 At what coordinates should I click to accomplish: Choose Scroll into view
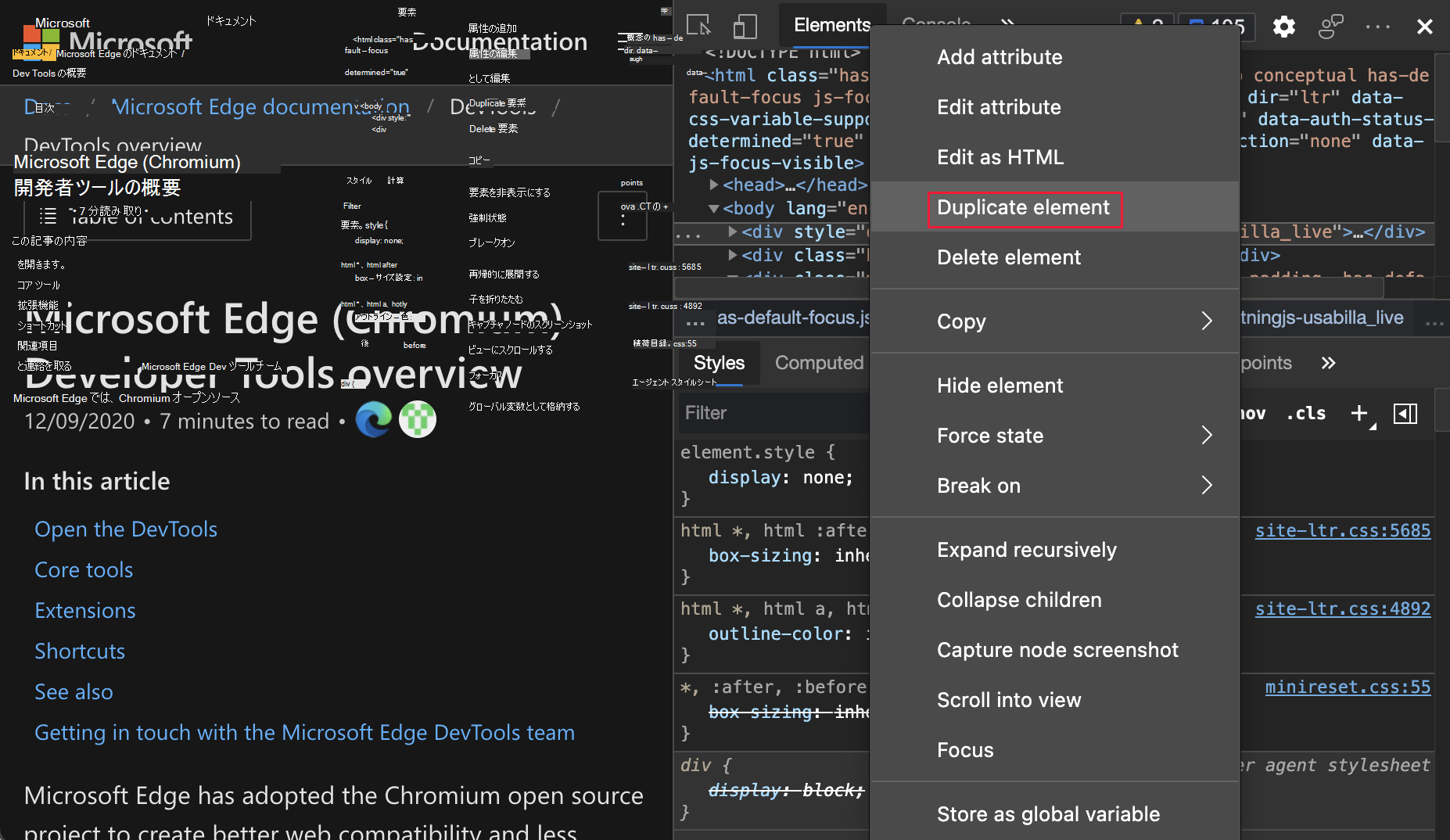coord(1054,700)
